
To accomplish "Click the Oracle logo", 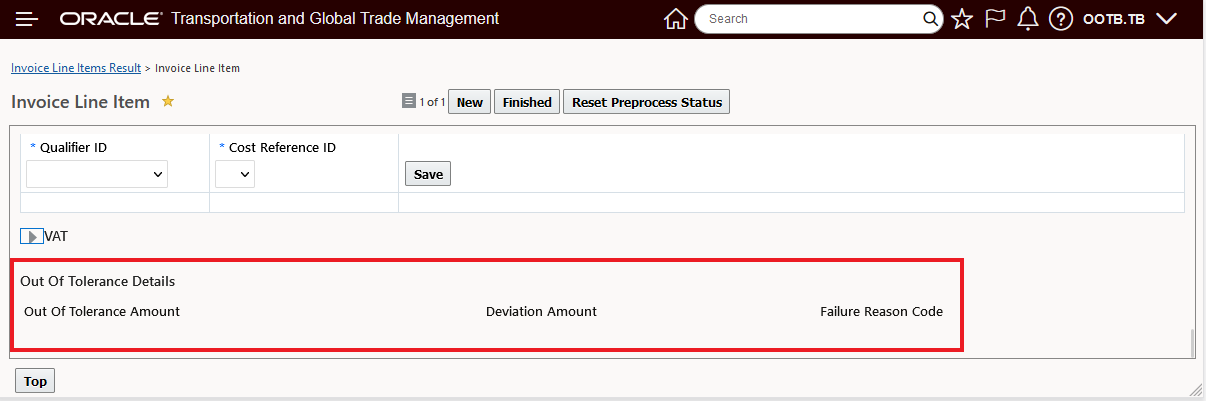I will point(110,19).
